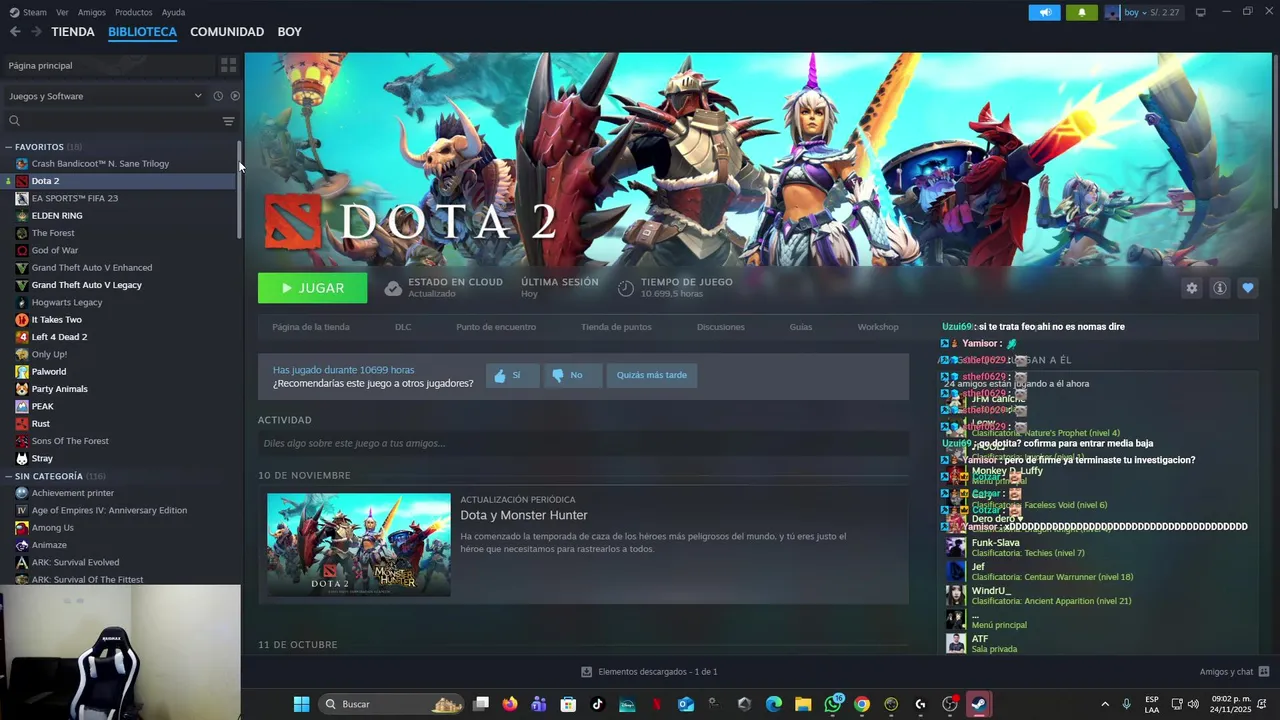Open Dota 2 settings gear
This screenshot has height=720, width=1280.
1191,288
